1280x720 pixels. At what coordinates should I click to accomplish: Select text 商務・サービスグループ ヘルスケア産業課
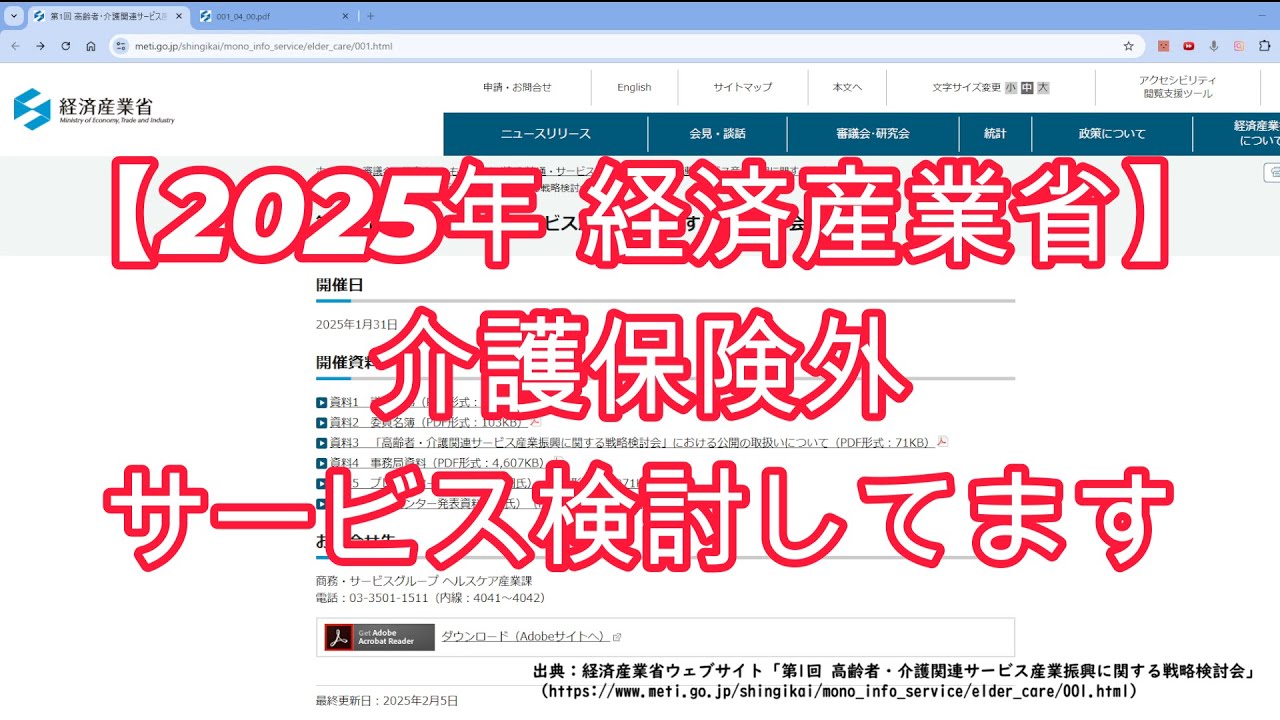[x=424, y=581]
